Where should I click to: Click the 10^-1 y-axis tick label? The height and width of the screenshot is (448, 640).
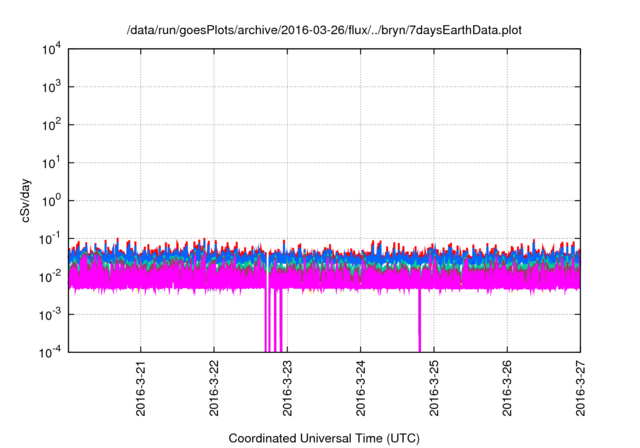point(50,239)
